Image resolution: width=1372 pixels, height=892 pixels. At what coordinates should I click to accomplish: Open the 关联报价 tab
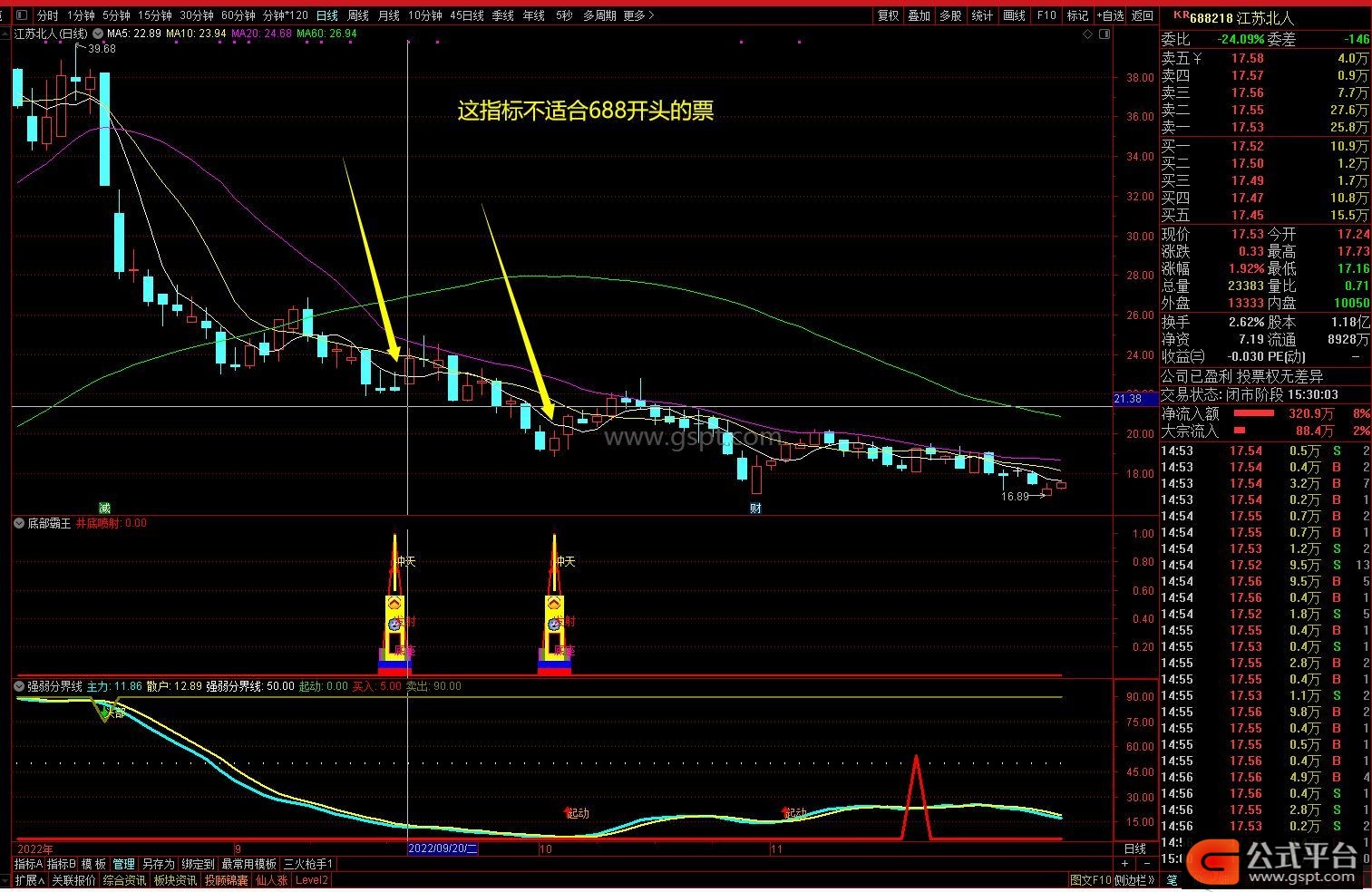click(73, 880)
